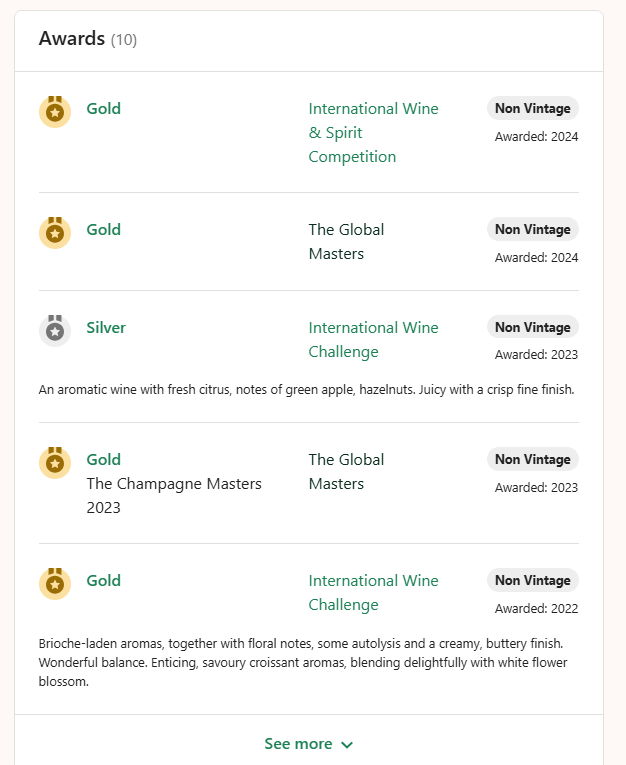
Task: Open the International Wine Challenge 2022 link
Action: (x=373, y=592)
